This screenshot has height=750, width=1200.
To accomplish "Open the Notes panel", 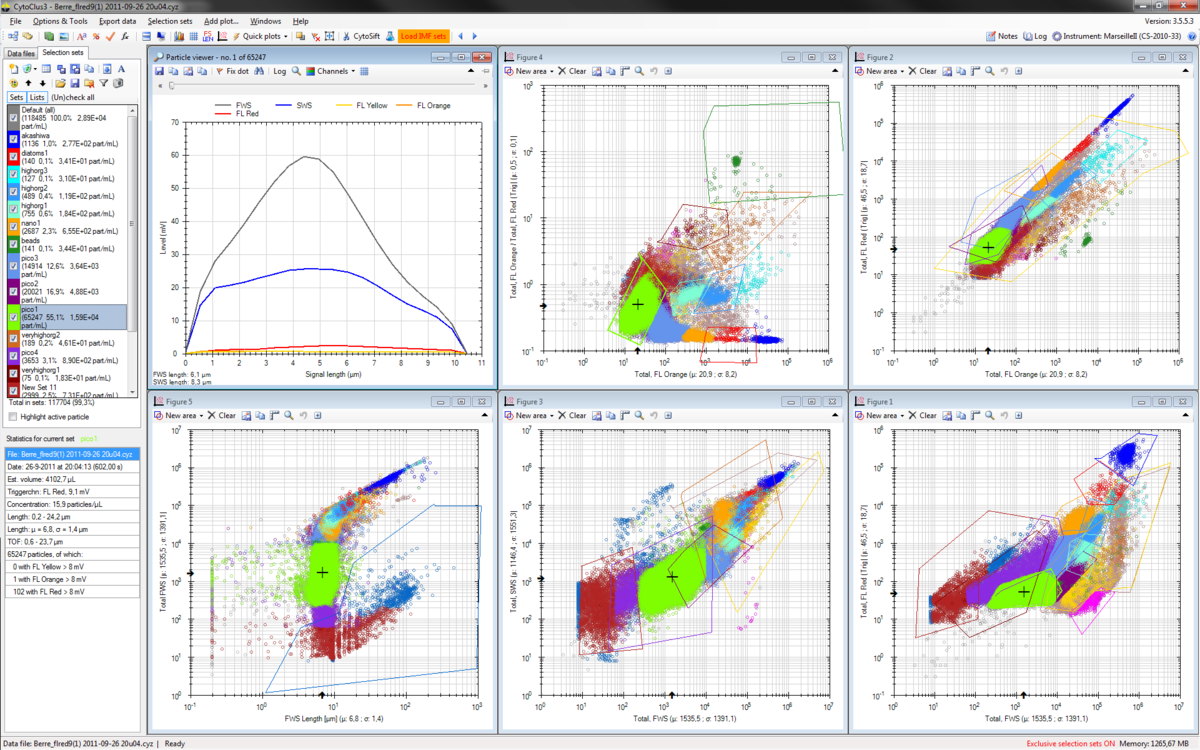I will pos(1002,36).
